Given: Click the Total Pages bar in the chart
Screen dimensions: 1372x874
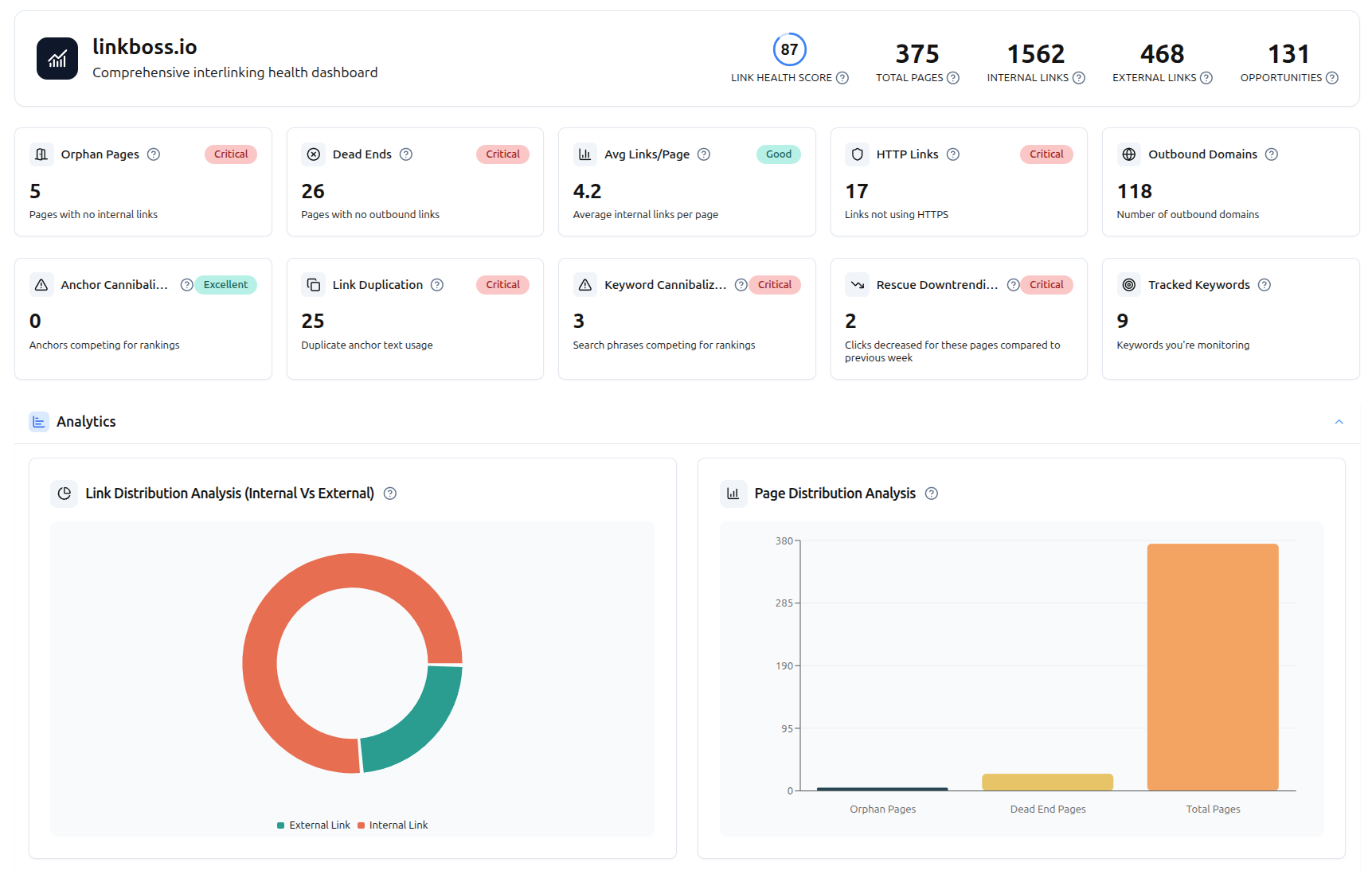Looking at the screenshot, I should tap(1212, 669).
